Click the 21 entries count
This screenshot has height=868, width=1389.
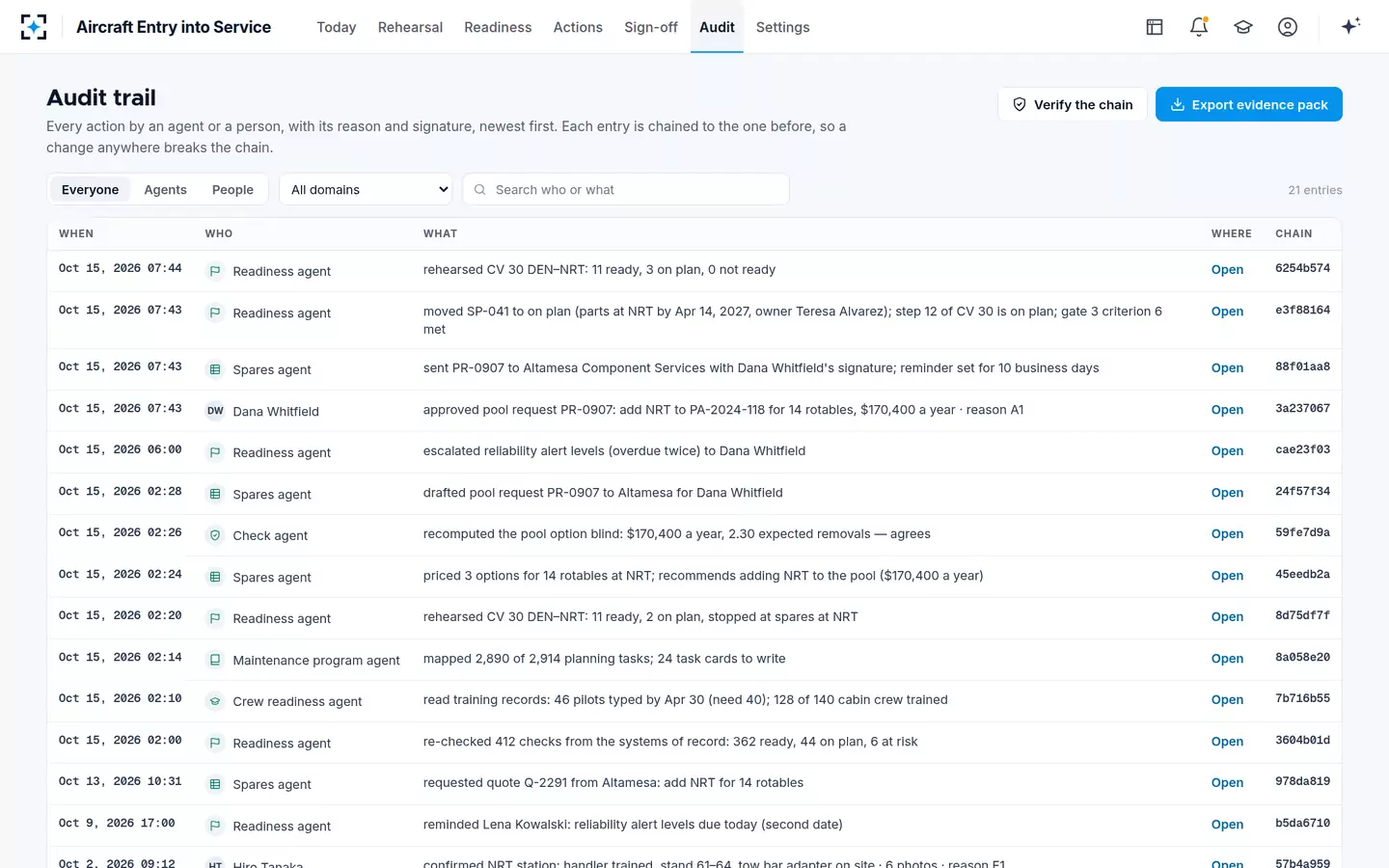click(x=1315, y=190)
